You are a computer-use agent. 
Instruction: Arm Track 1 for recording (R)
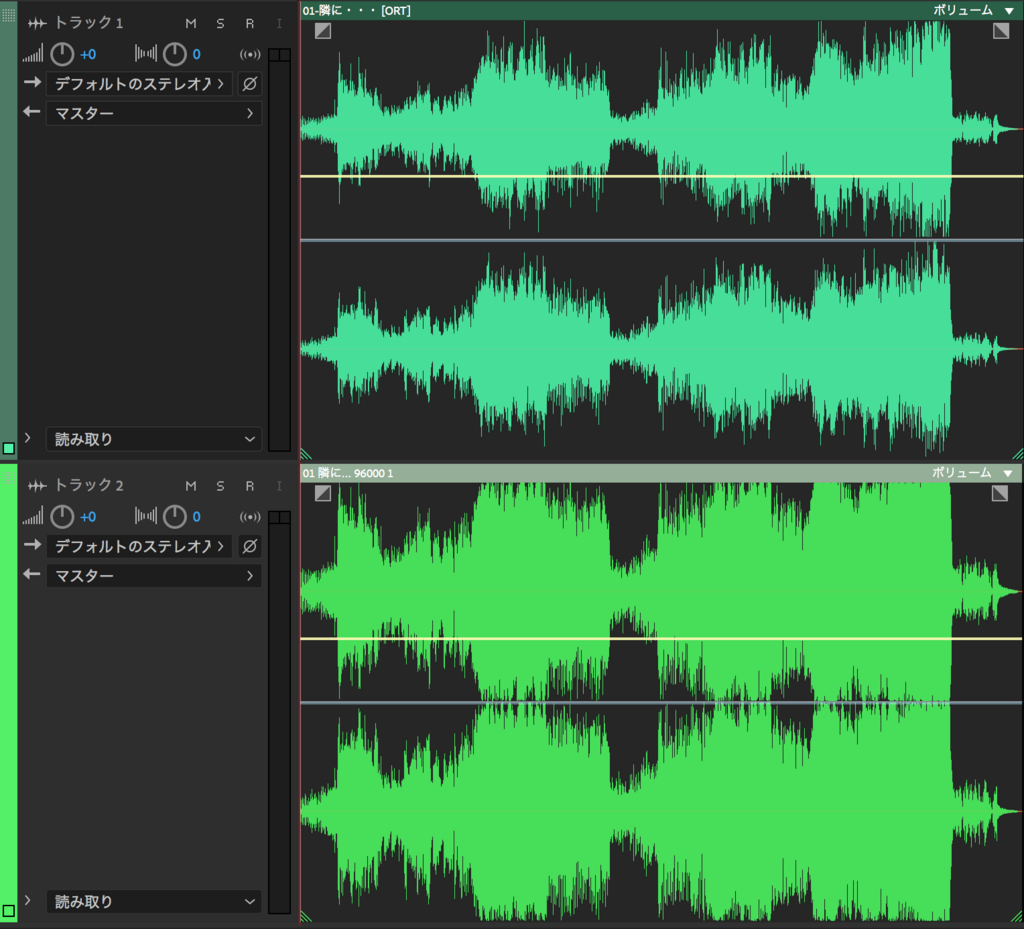pos(249,24)
